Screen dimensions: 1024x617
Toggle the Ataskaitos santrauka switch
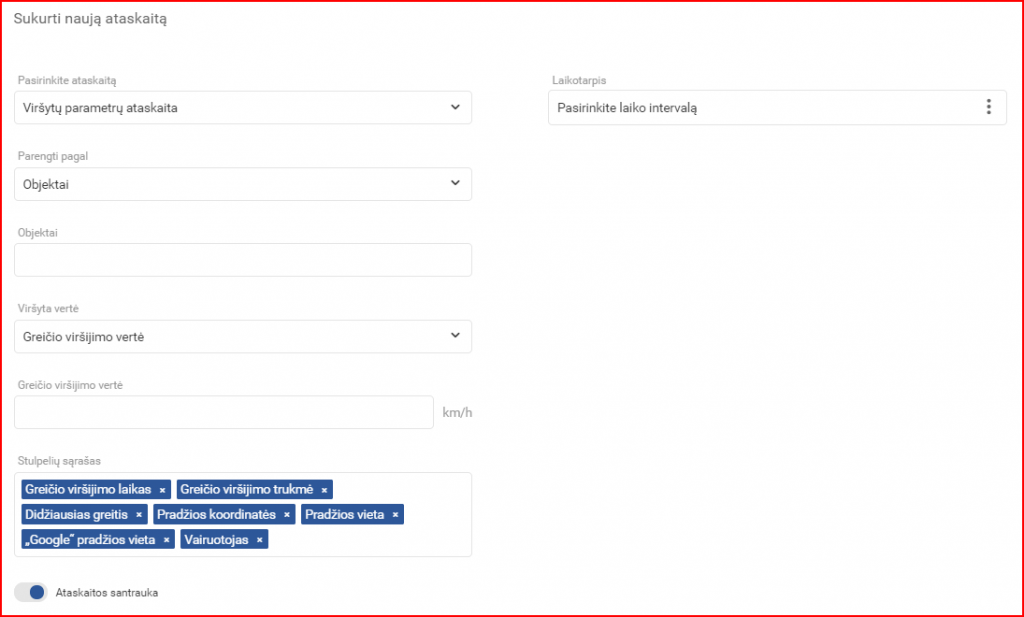31,592
